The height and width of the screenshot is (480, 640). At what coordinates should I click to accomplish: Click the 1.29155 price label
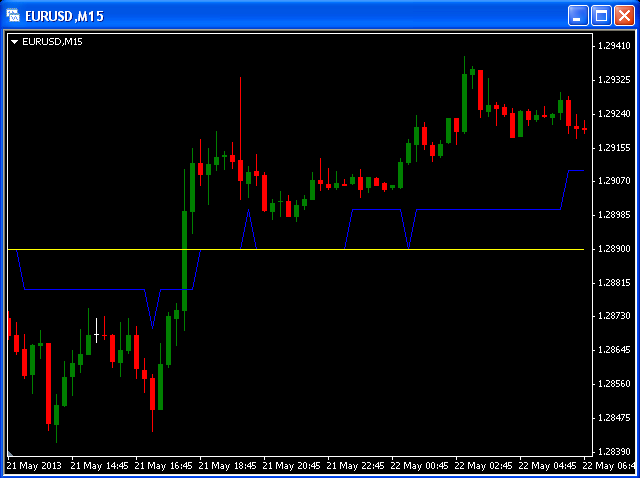[613, 147]
